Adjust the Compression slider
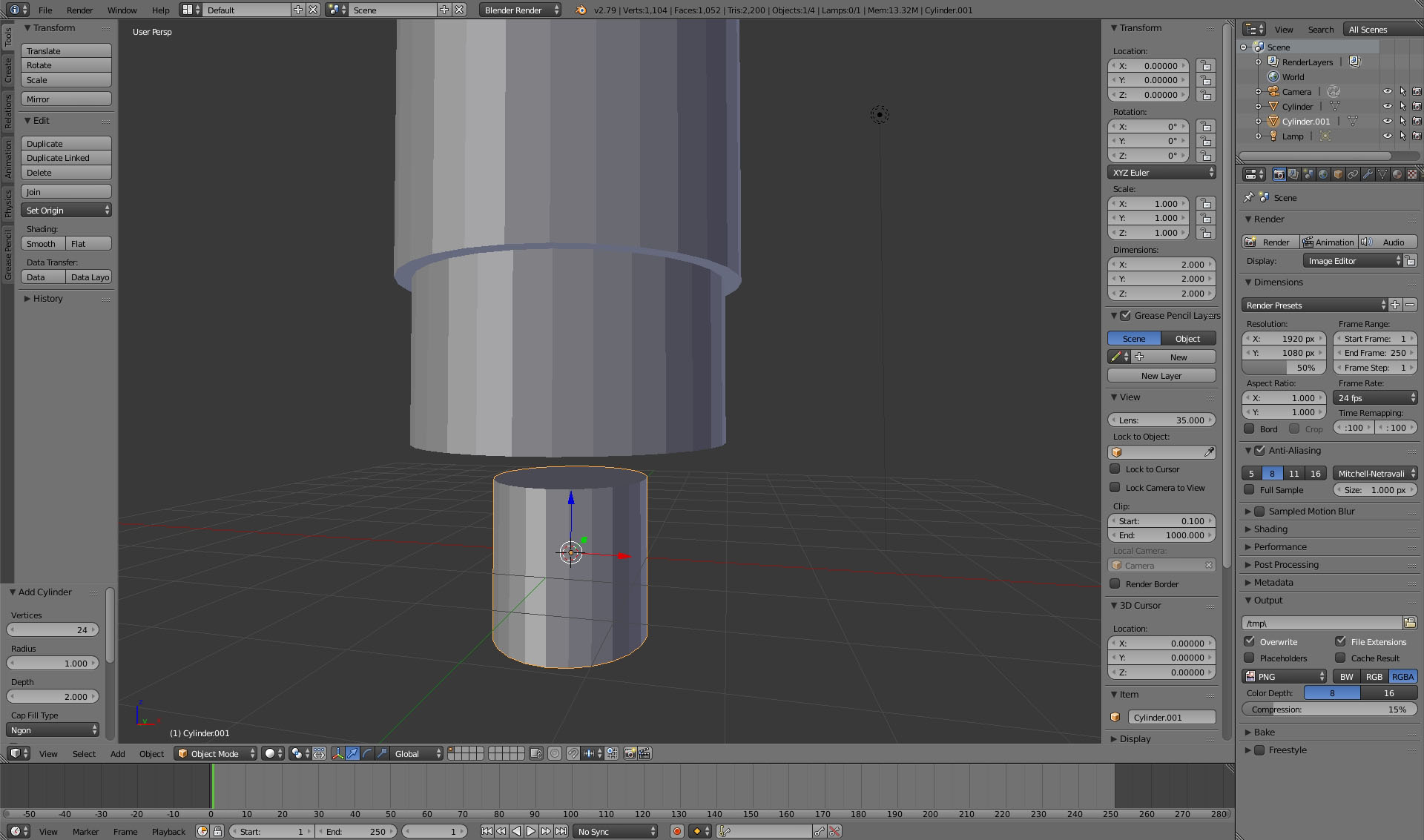 pos(1329,710)
